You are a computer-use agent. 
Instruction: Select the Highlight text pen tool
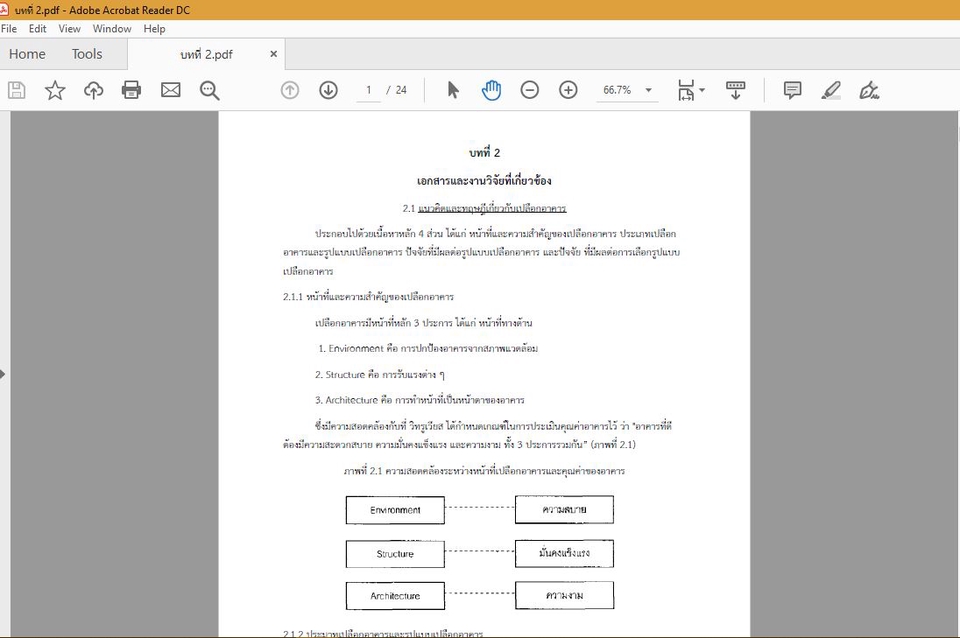coord(831,90)
